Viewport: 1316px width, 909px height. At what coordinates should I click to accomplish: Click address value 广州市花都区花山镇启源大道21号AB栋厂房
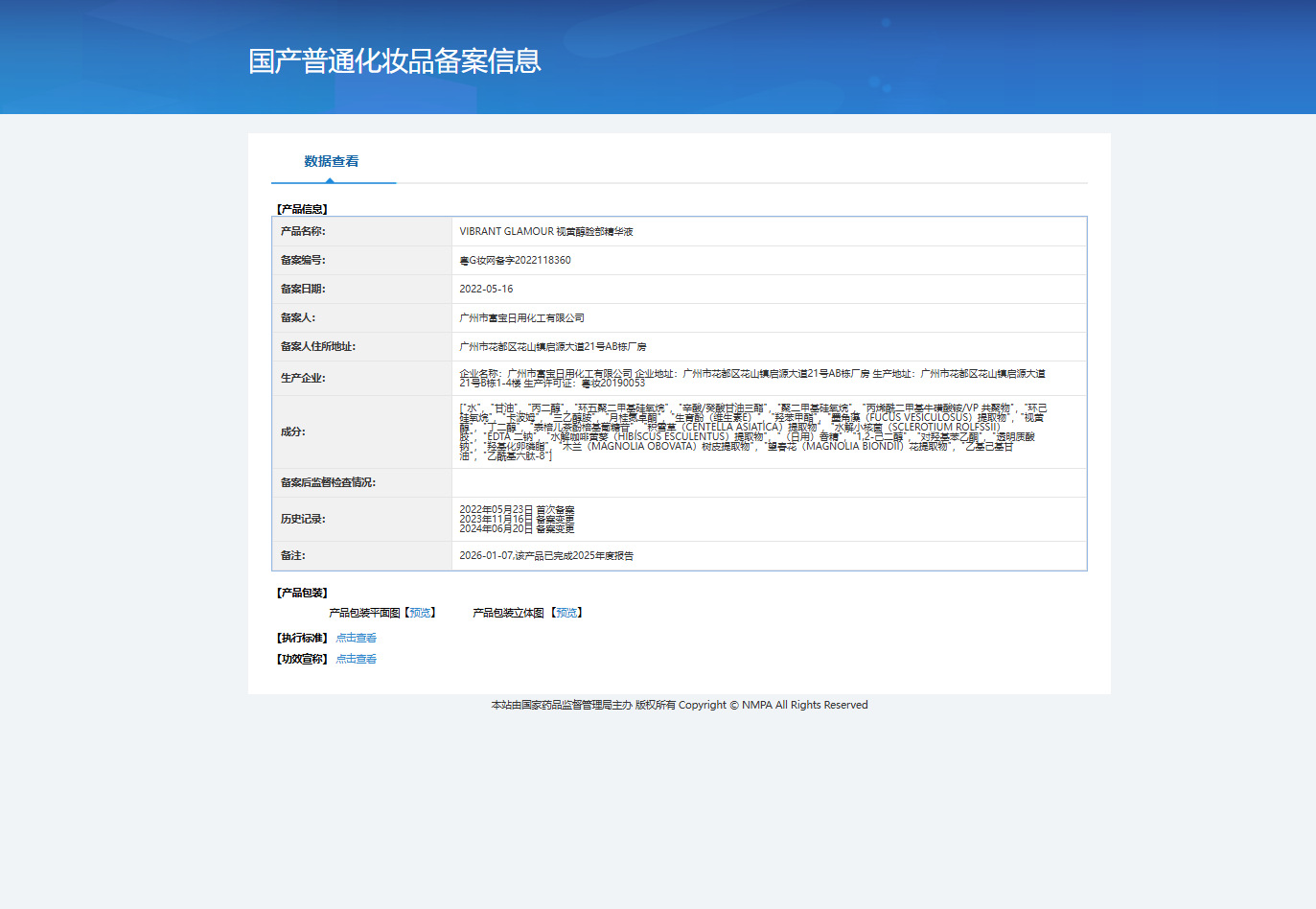[x=553, y=346]
